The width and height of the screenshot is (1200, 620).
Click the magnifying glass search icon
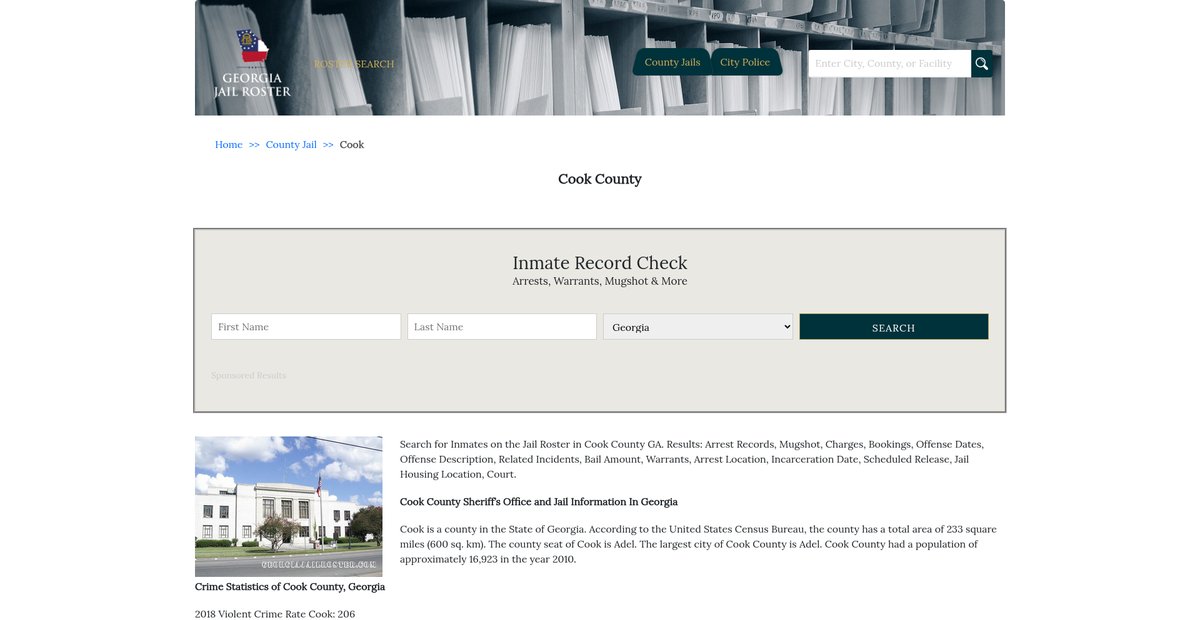pos(981,64)
